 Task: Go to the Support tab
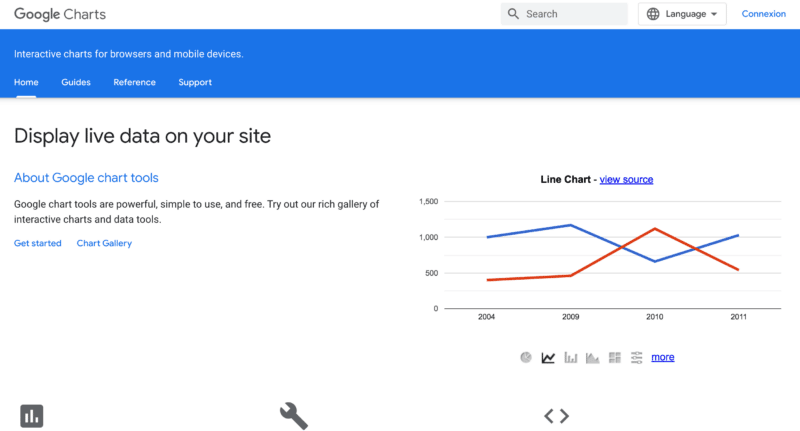(195, 82)
